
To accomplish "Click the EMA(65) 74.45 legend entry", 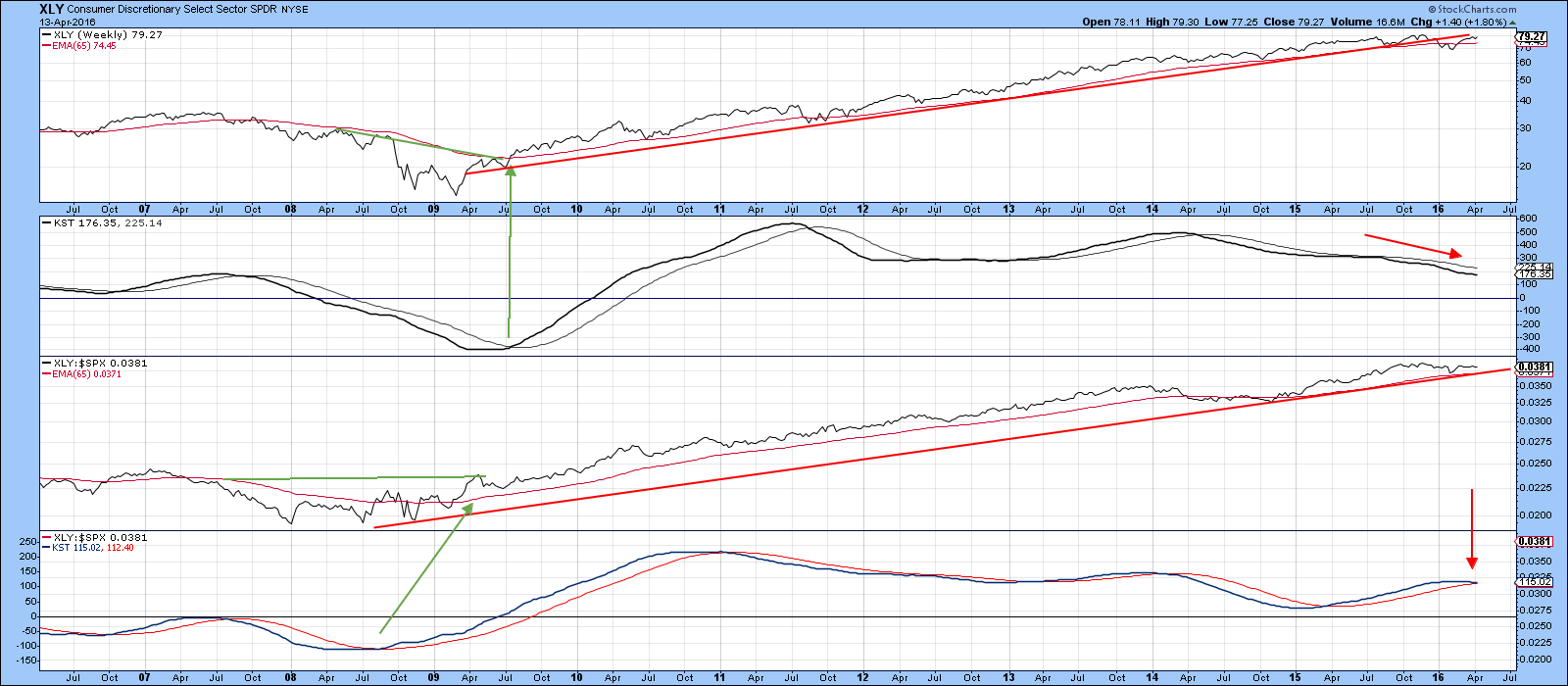I will tap(78, 46).
